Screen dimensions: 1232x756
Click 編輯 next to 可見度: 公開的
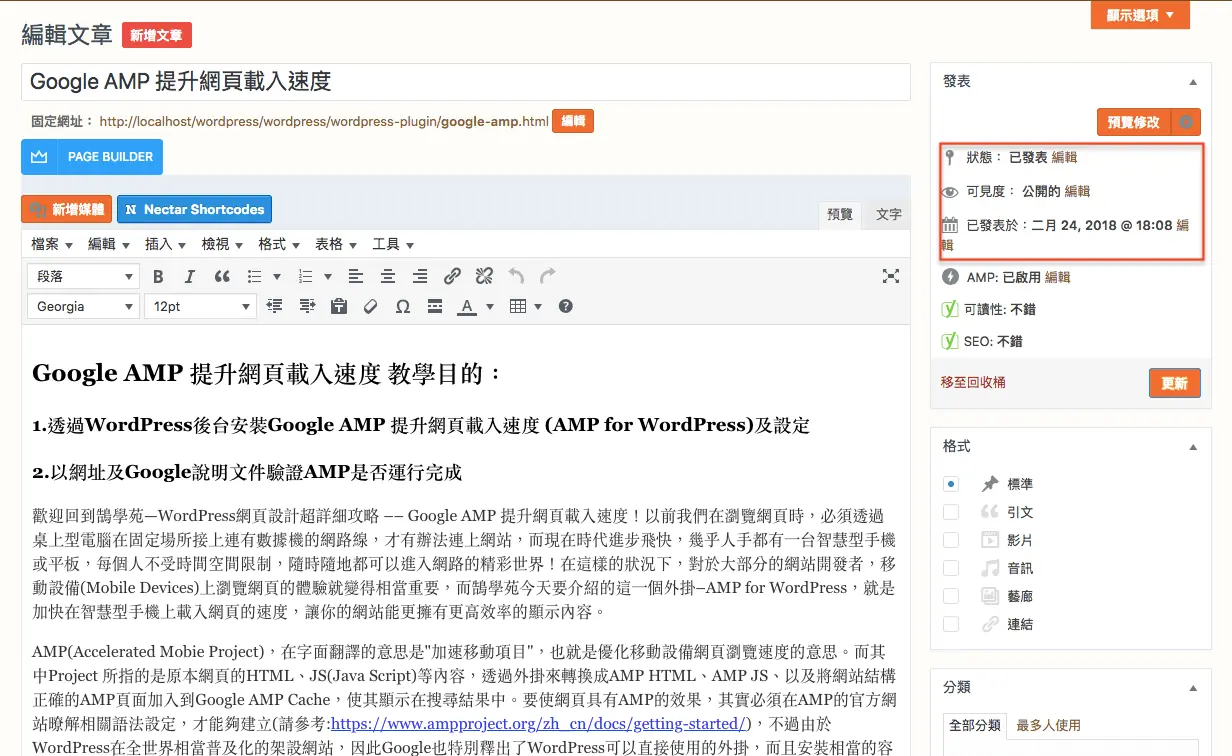[x=1077, y=191]
